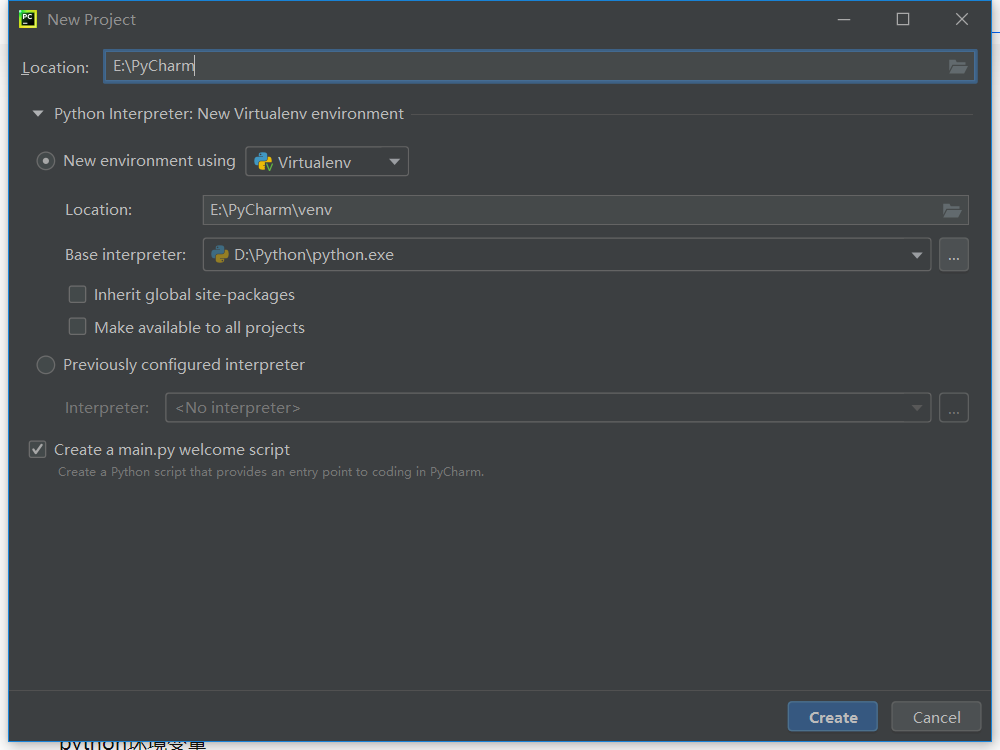Click Cancel button
The width and height of the screenshot is (1000, 750).
(936, 717)
